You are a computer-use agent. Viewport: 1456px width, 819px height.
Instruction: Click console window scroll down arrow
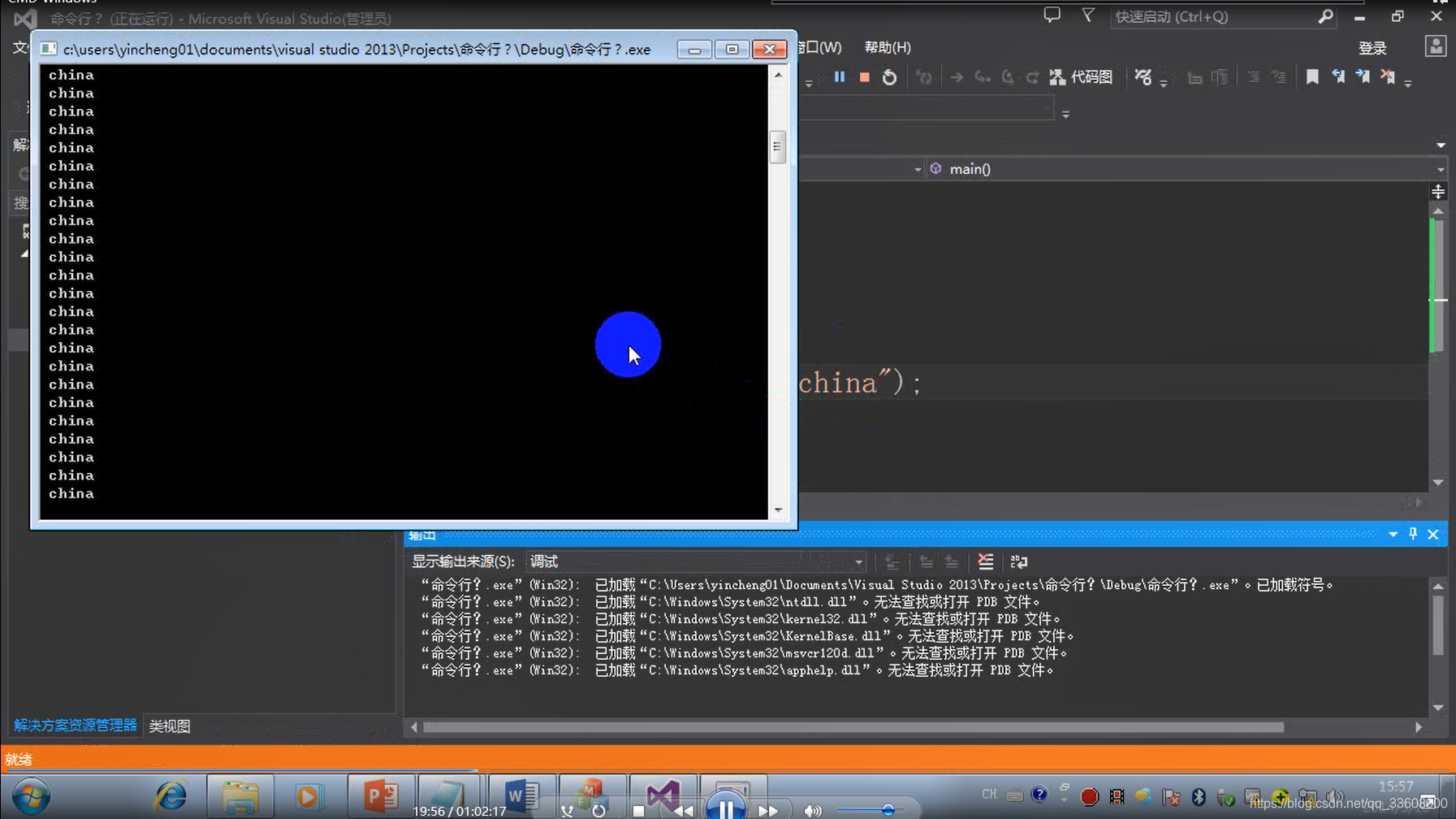[x=778, y=509]
